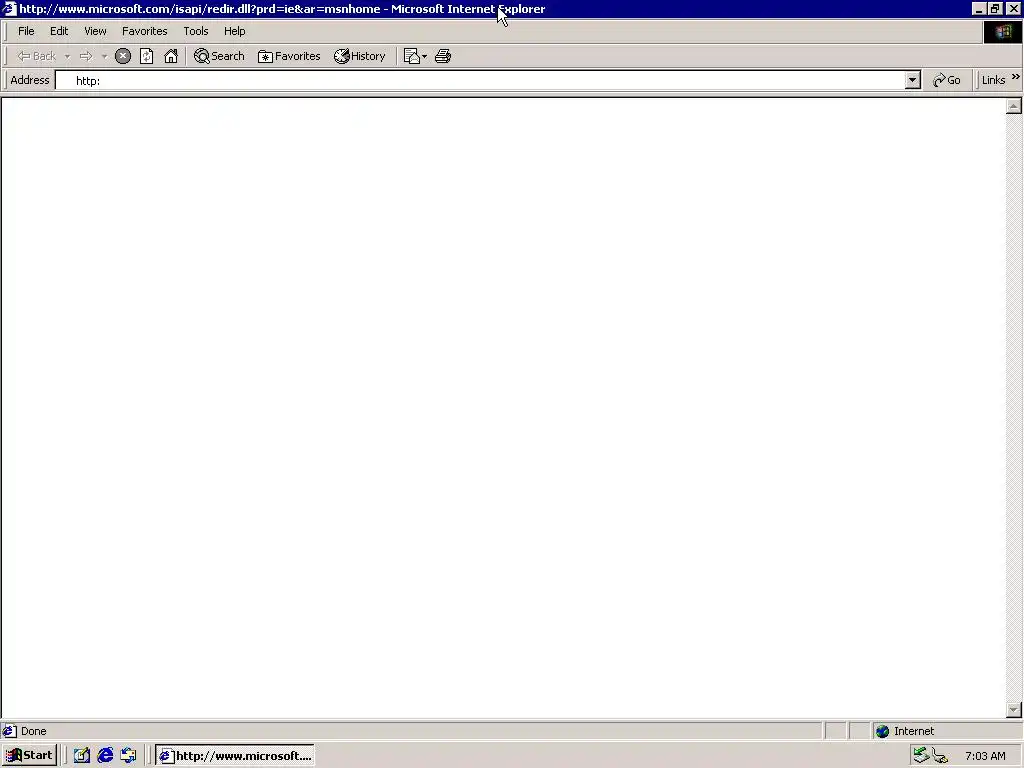Click the Back navigation button
Viewport: 1024px width, 768px height.
tap(37, 56)
